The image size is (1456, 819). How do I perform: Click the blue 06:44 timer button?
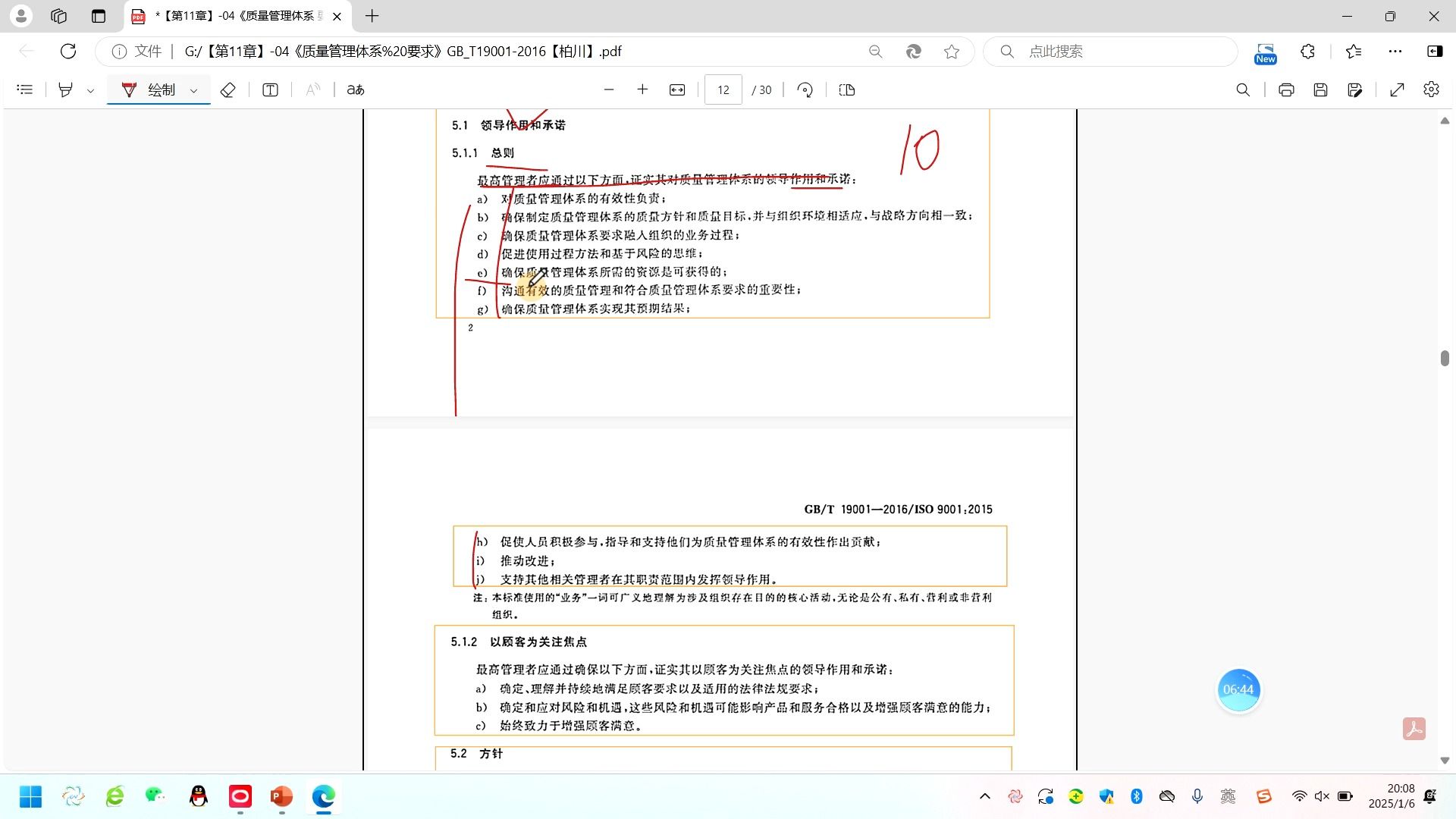coord(1238,689)
